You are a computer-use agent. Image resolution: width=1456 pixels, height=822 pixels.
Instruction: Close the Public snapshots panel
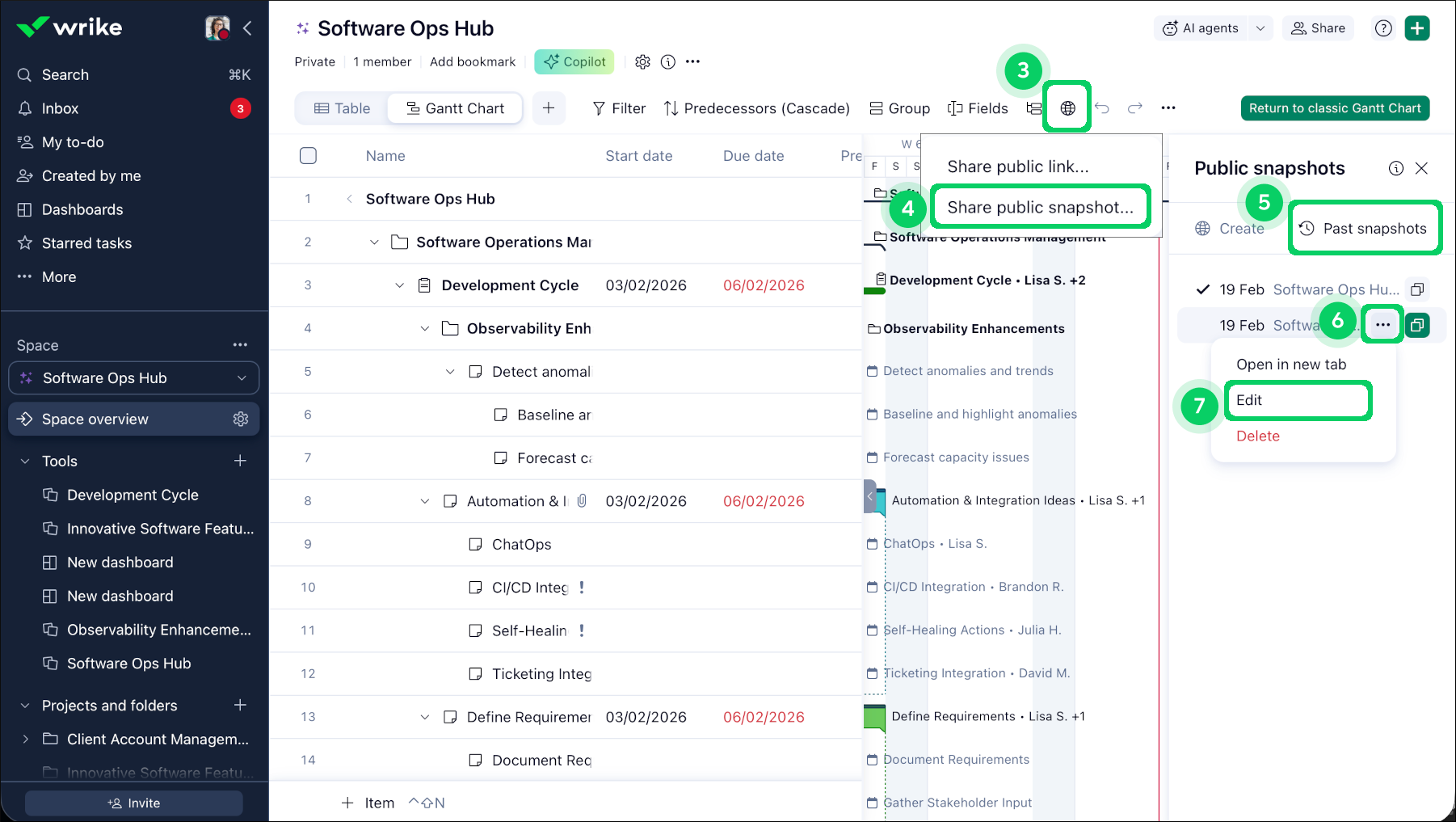1421,168
